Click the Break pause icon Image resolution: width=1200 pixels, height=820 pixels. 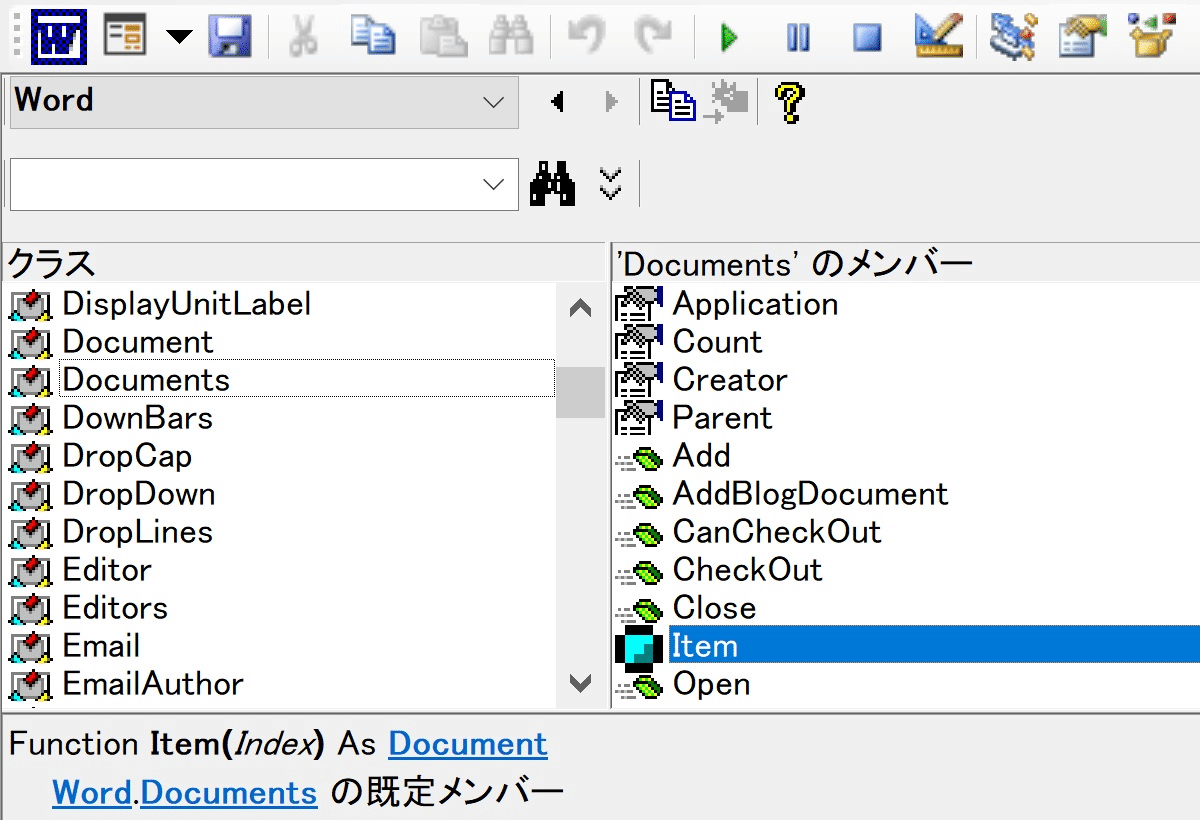(x=798, y=38)
